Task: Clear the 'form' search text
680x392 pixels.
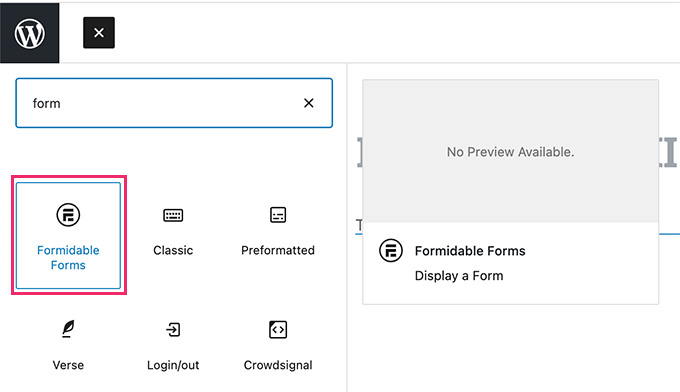Action: pyautogui.click(x=309, y=103)
